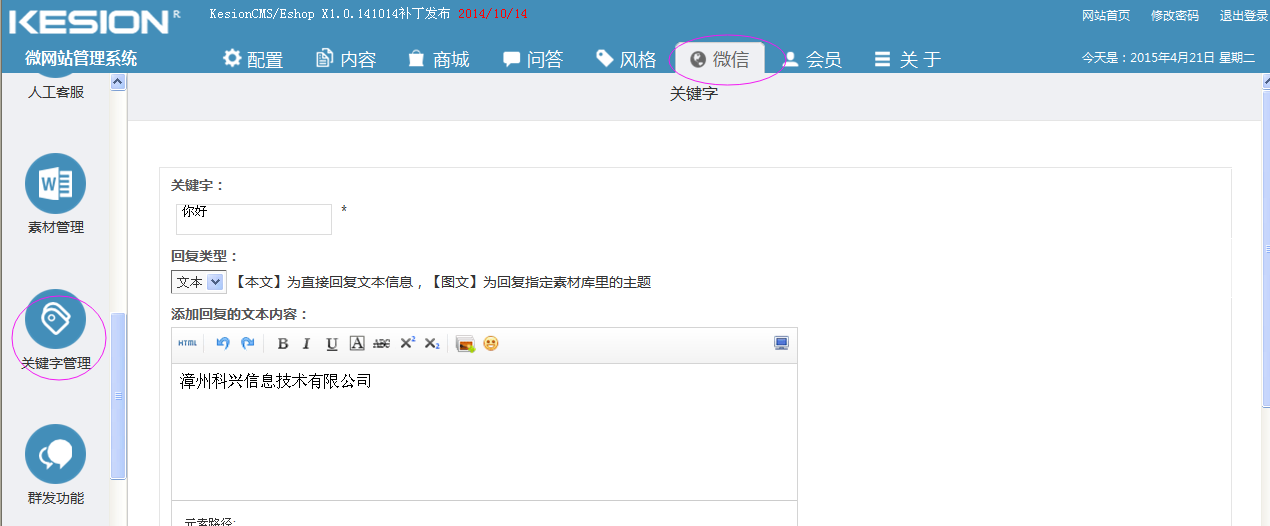Apply character border (boxed A) icon

pyautogui.click(x=357, y=344)
